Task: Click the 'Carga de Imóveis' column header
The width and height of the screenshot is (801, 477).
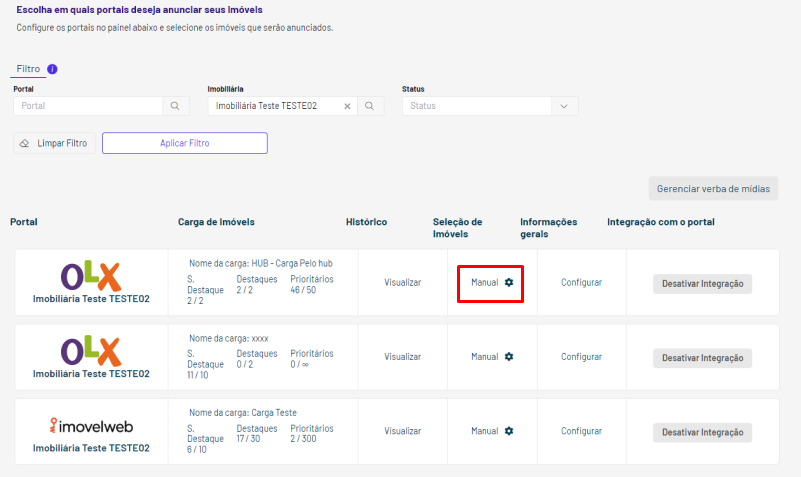Action: pos(216,222)
